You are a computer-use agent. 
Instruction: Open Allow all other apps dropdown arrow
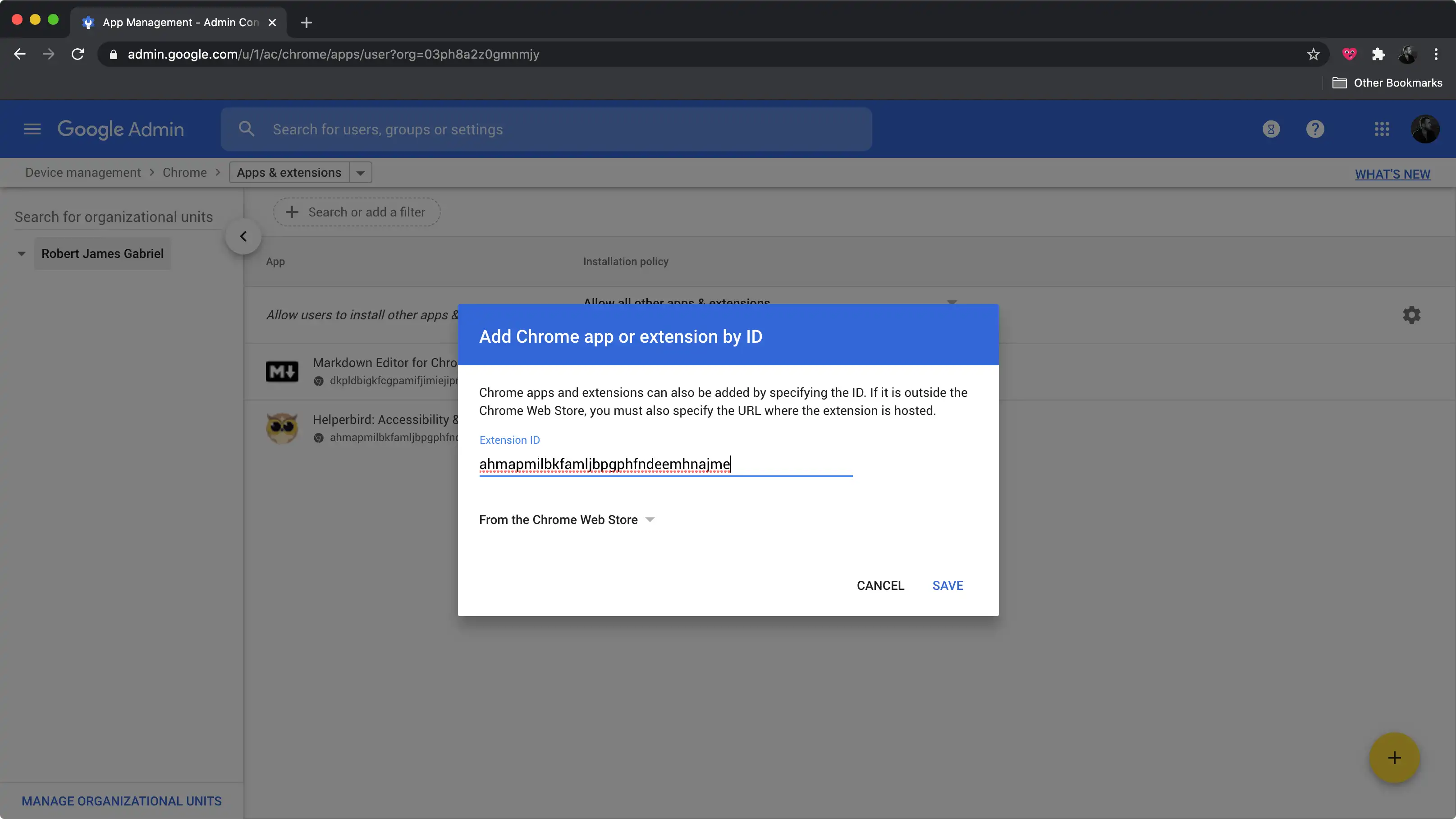[952, 302]
